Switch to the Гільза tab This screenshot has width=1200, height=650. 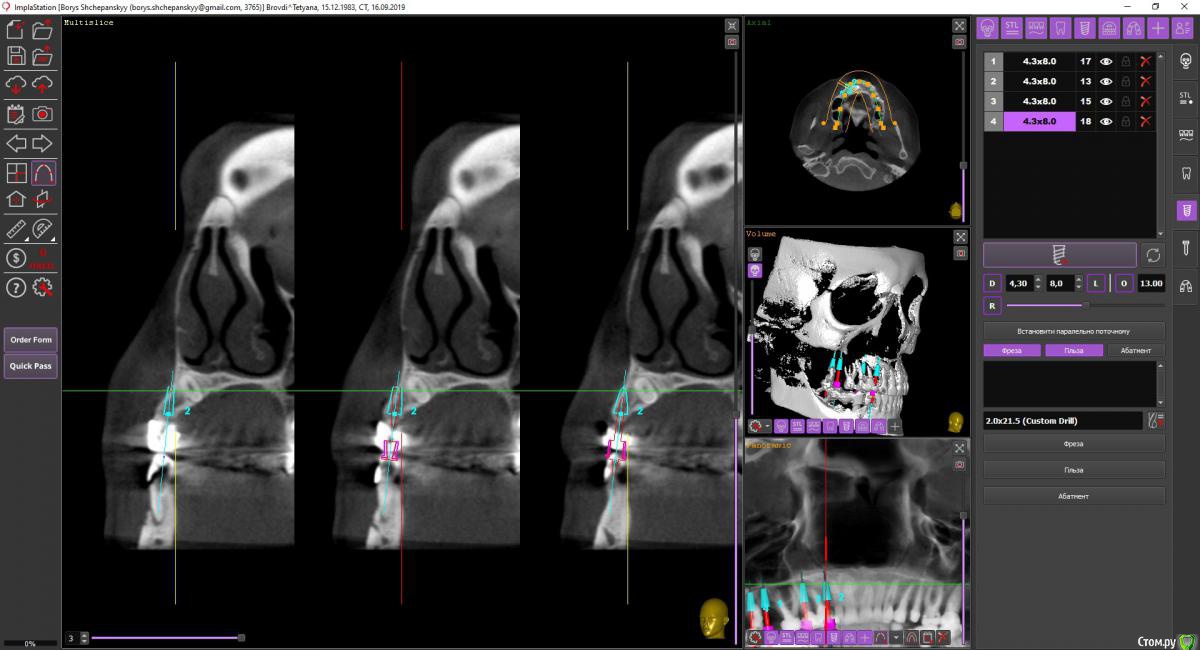[1074, 351]
